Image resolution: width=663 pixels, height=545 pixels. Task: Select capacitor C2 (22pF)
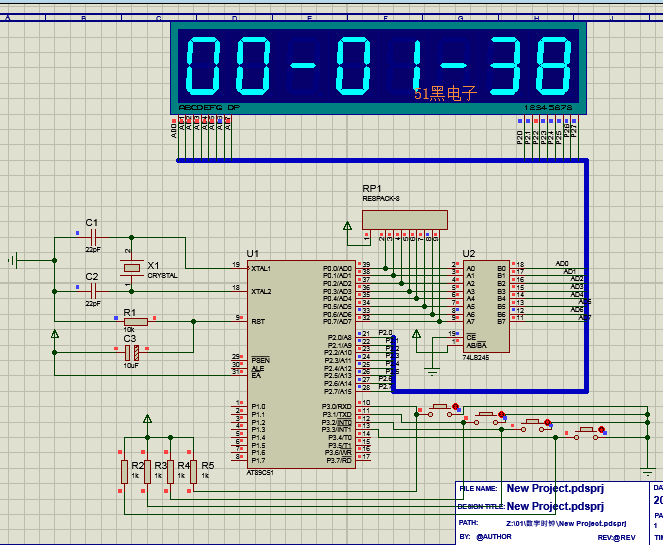pos(93,291)
